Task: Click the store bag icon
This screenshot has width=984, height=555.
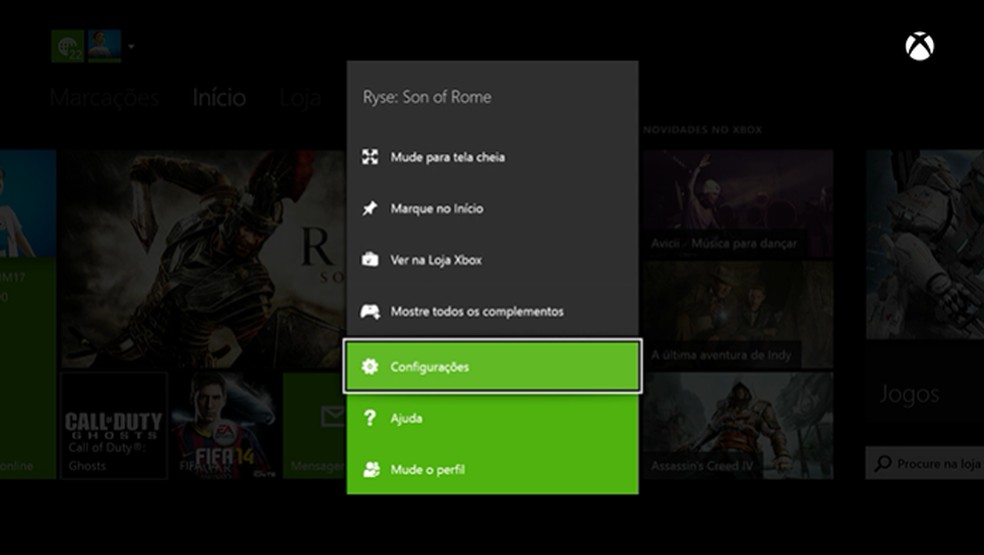Action: (x=370, y=259)
